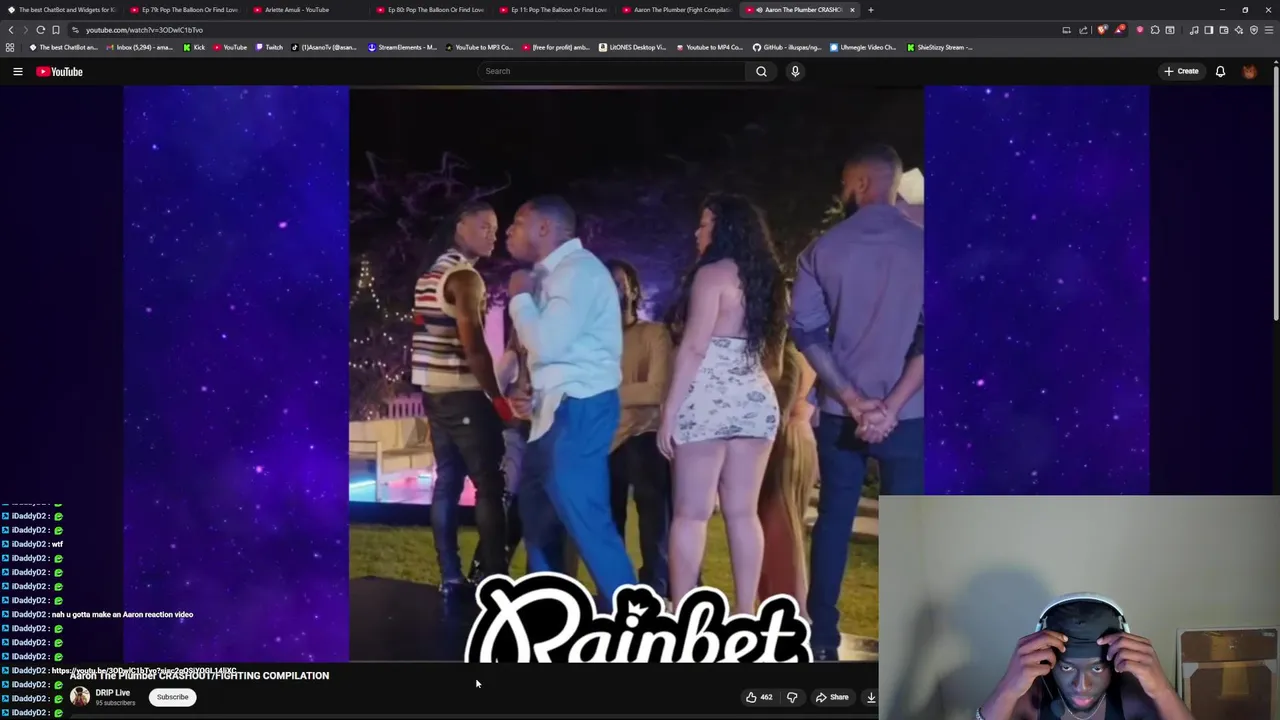
Task: Open the bookmarks bar apps grid icon
Action: [10, 47]
